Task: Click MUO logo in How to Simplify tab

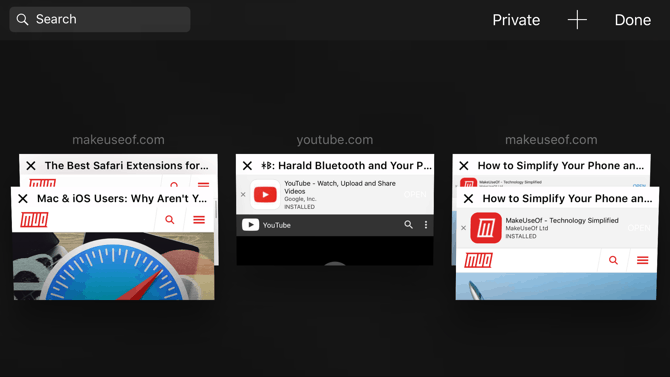Action: pos(479,260)
